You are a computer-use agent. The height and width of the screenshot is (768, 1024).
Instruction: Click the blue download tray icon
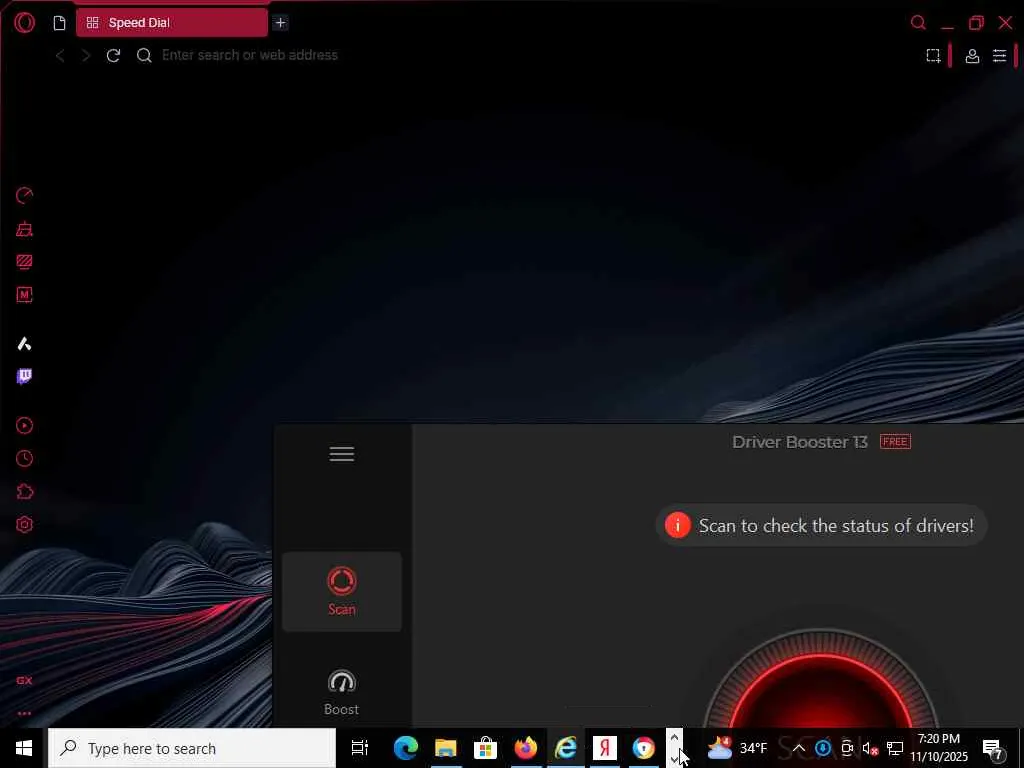(823, 748)
